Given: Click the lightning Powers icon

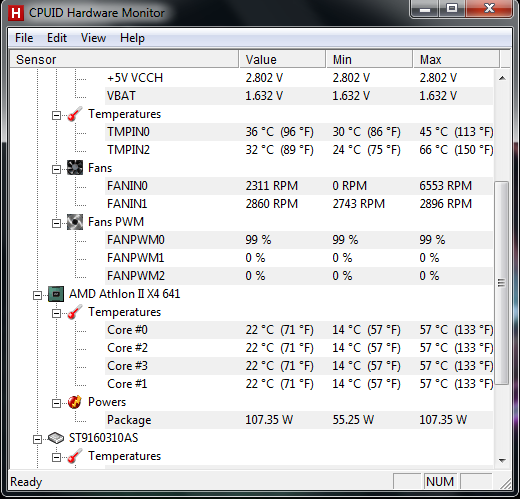Looking at the screenshot, I should [x=75, y=402].
